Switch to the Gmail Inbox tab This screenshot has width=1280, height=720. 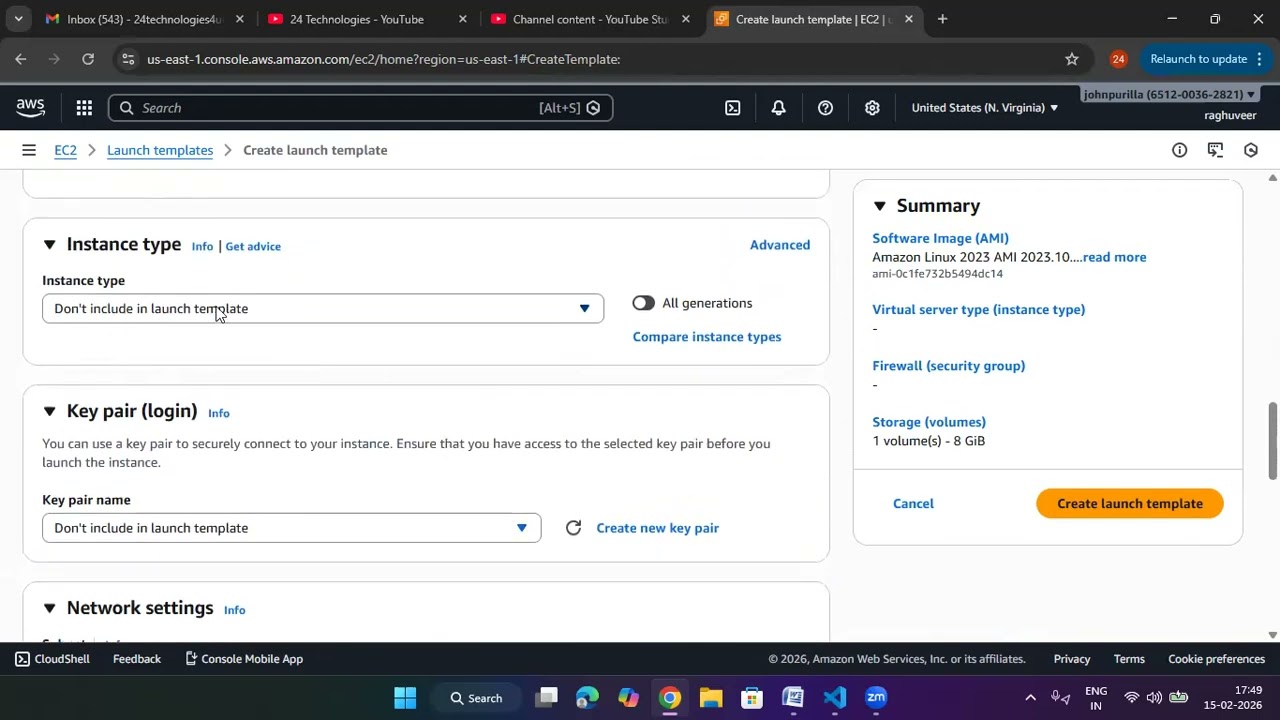point(143,19)
